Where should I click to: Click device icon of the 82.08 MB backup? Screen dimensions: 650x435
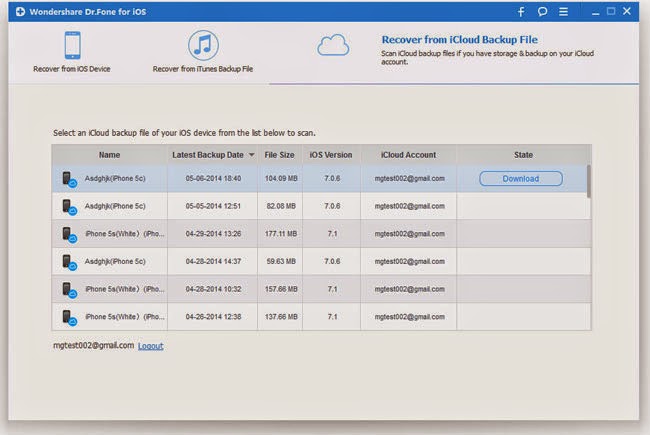click(x=69, y=207)
